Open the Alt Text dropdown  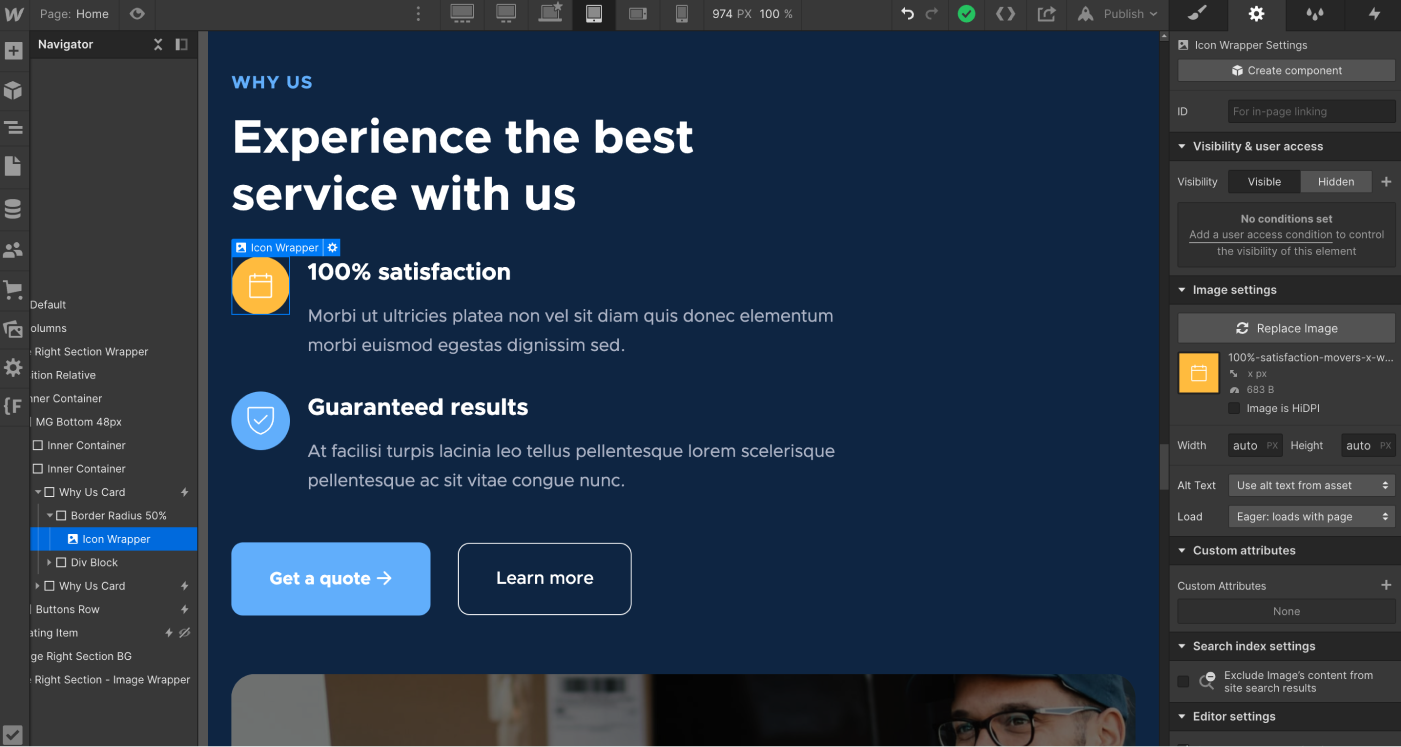coord(1312,485)
